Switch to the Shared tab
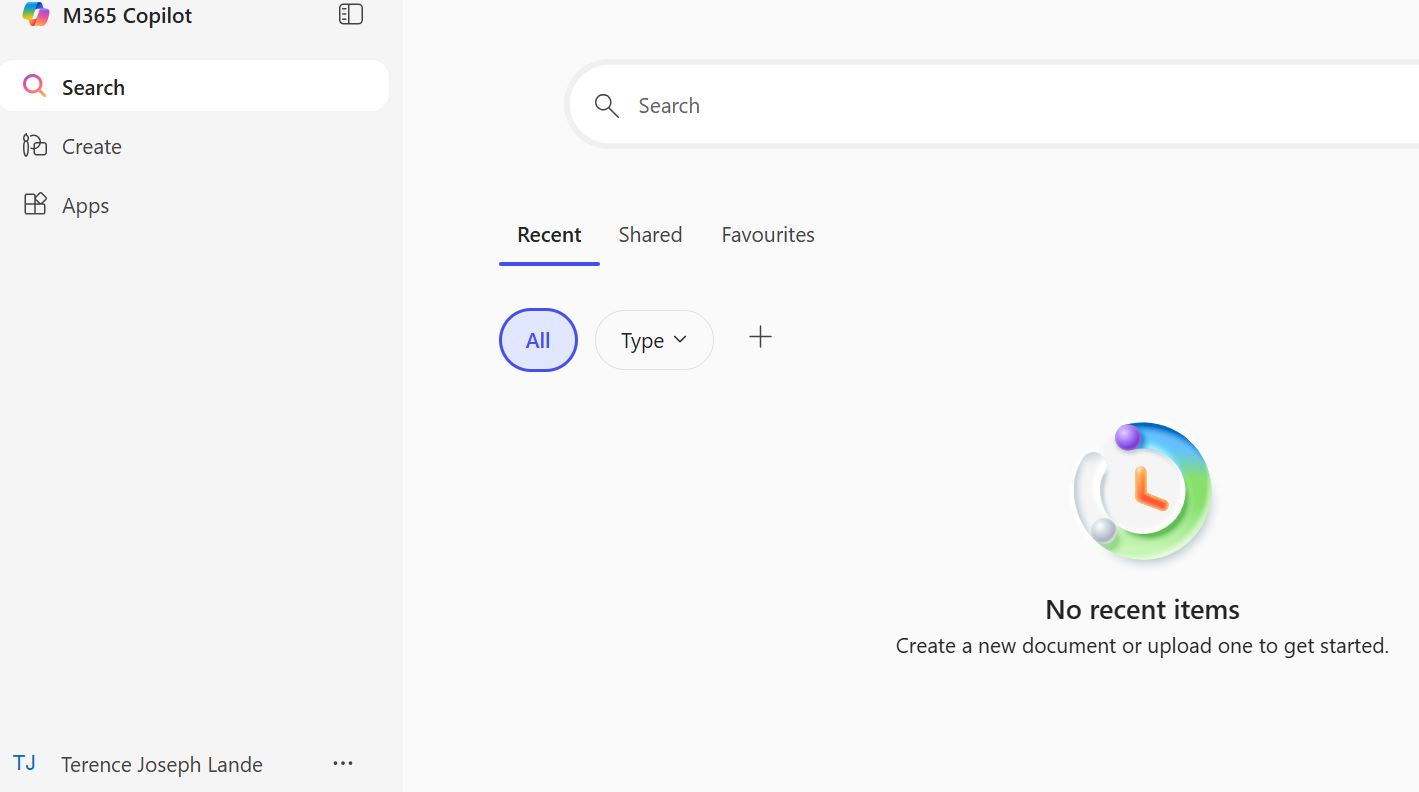The image size is (1419, 792). pyautogui.click(x=650, y=235)
